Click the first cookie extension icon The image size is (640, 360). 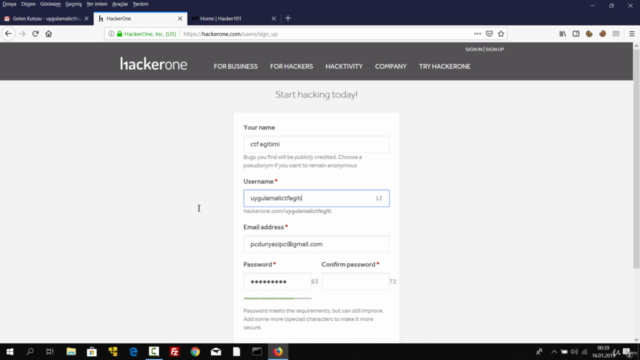(x=589, y=34)
